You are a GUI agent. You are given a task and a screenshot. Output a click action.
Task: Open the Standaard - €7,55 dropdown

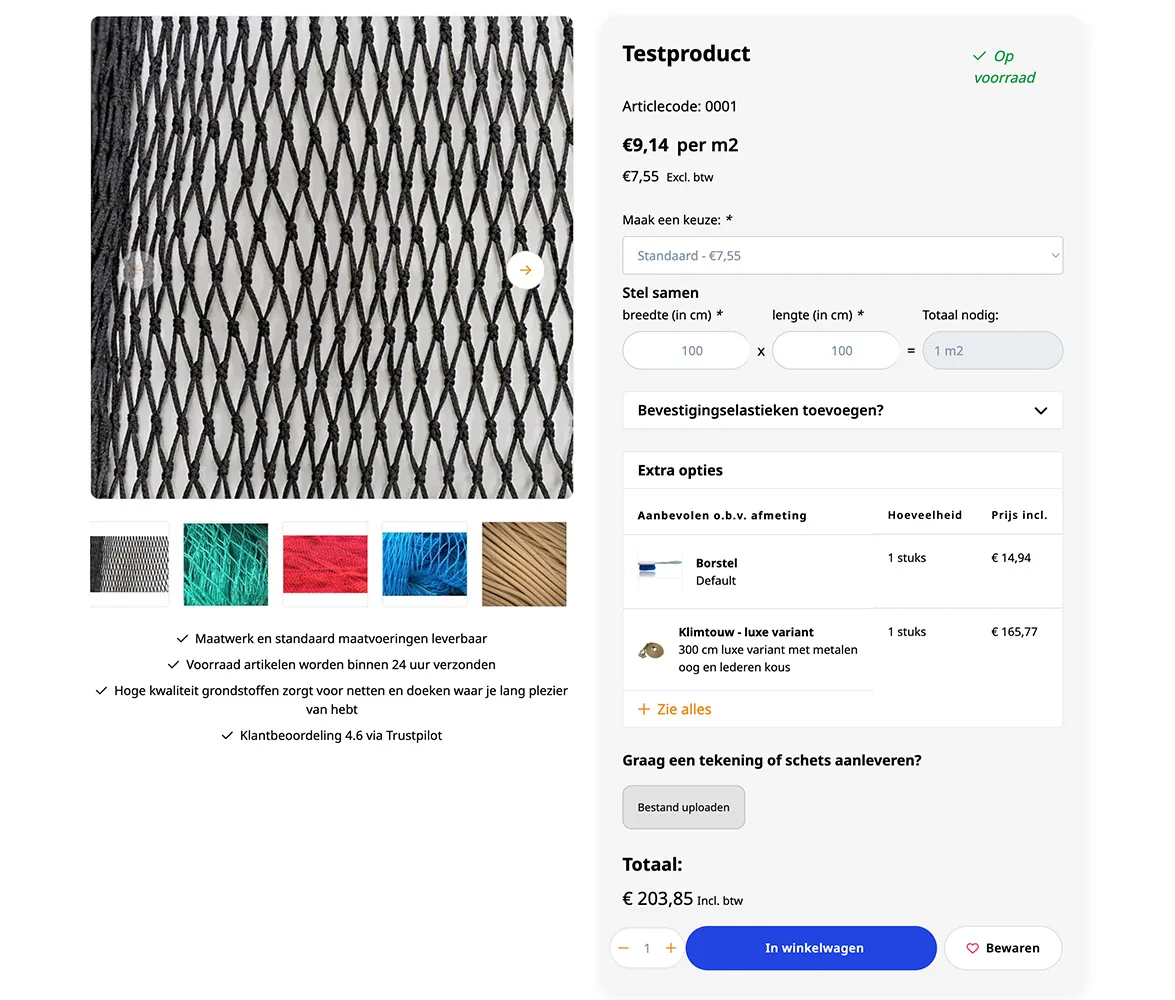coord(842,255)
